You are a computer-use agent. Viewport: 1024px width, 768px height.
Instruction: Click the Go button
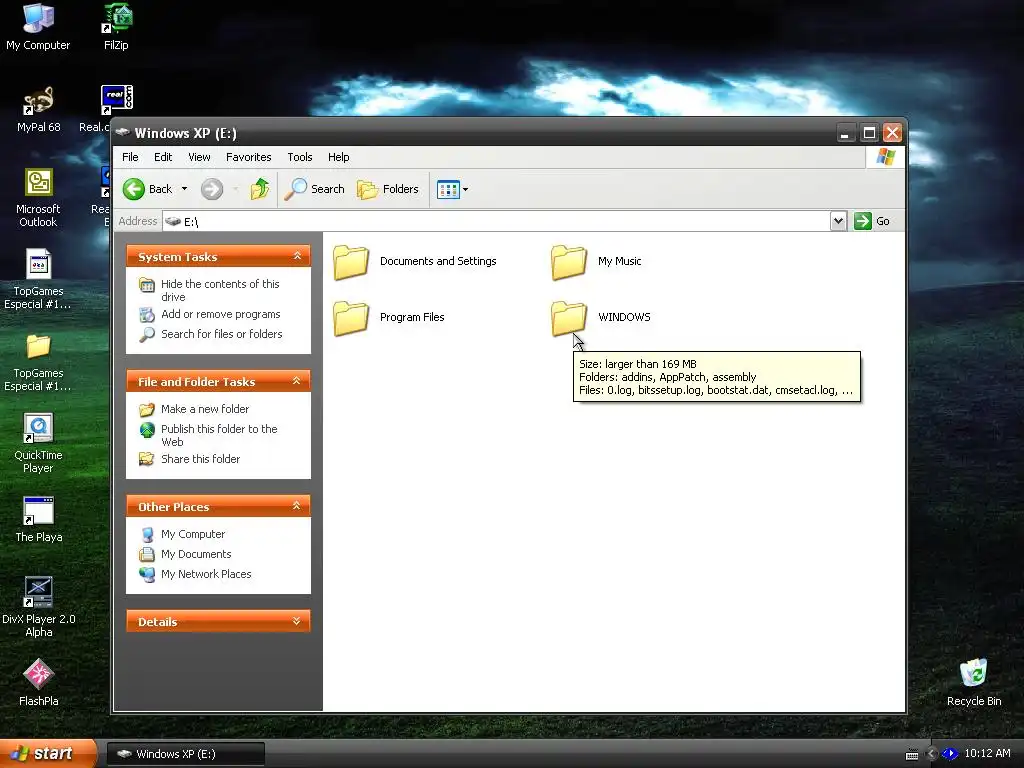(872, 221)
